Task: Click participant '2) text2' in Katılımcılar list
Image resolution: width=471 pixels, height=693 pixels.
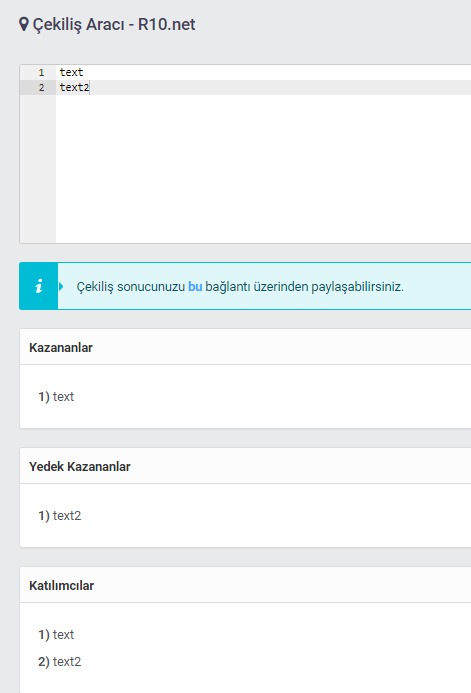Action: [x=60, y=661]
